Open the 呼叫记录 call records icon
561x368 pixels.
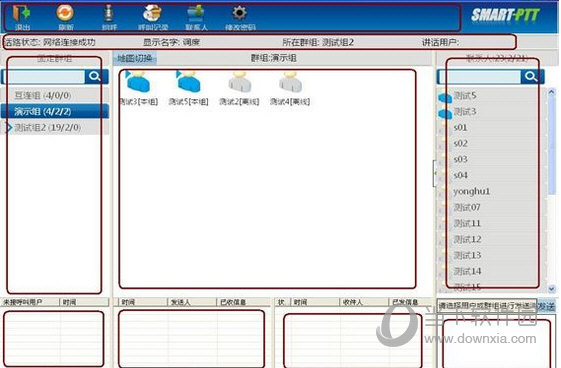click(x=152, y=13)
